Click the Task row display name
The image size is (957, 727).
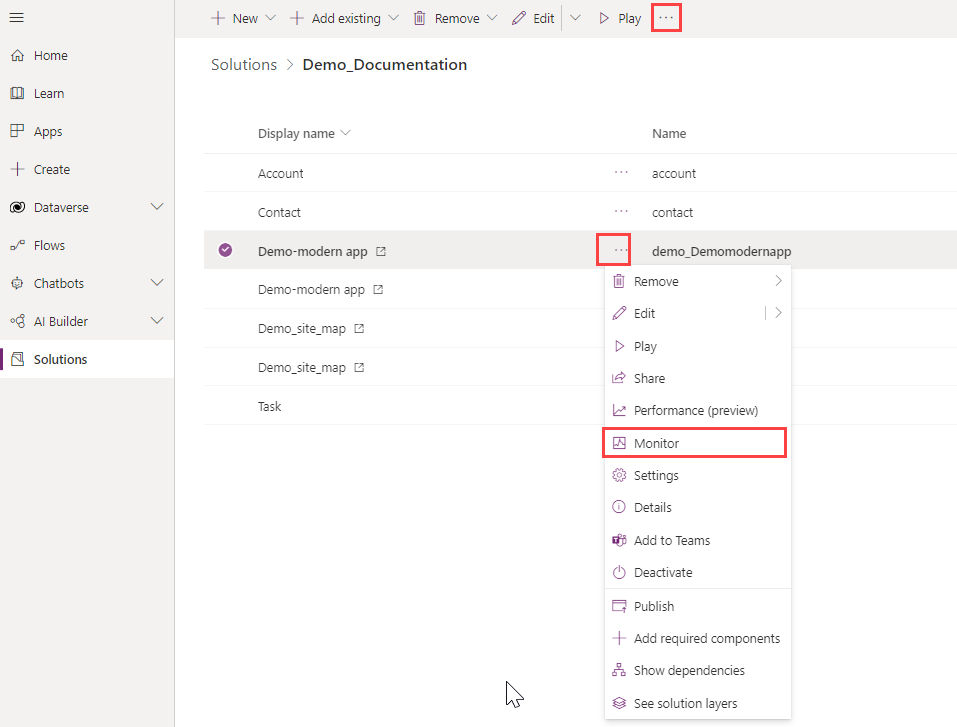(269, 407)
